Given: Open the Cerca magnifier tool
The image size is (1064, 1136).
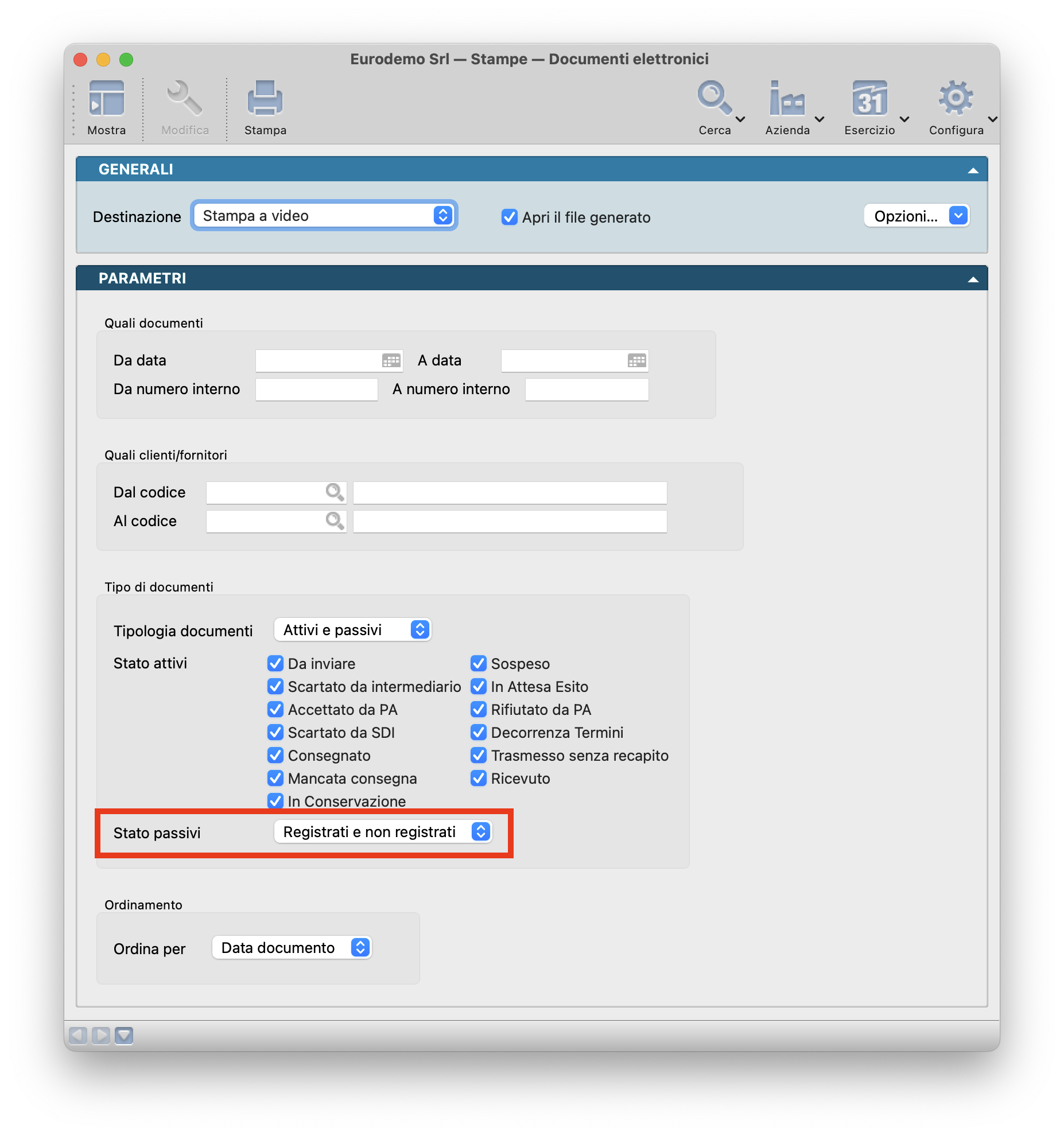Looking at the screenshot, I should [714, 99].
